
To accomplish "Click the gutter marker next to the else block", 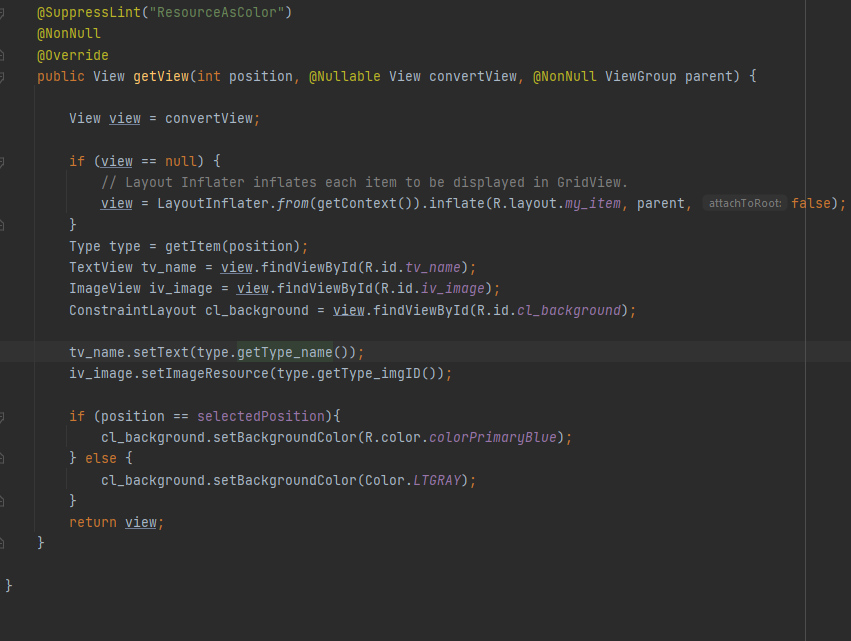I will pyautogui.click(x=6, y=457).
